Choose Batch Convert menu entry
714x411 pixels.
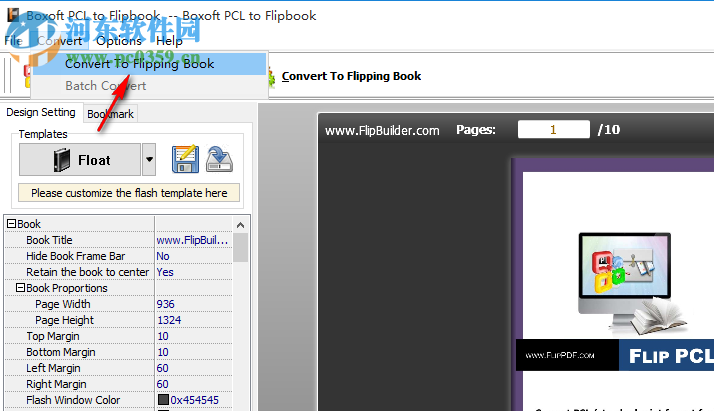pyautogui.click(x=149, y=86)
